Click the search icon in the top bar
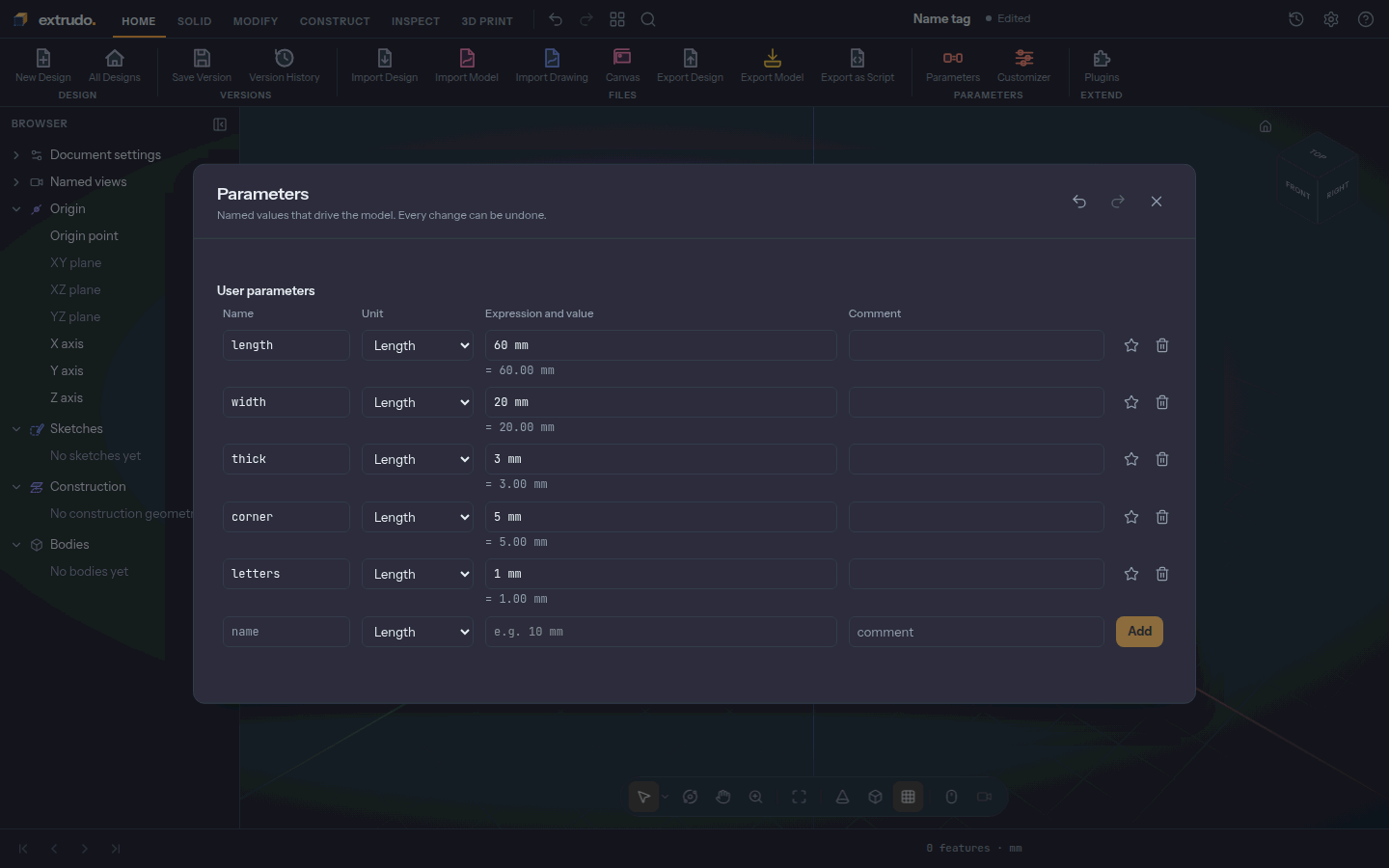Screen dimensions: 1389x868 click(x=648, y=19)
